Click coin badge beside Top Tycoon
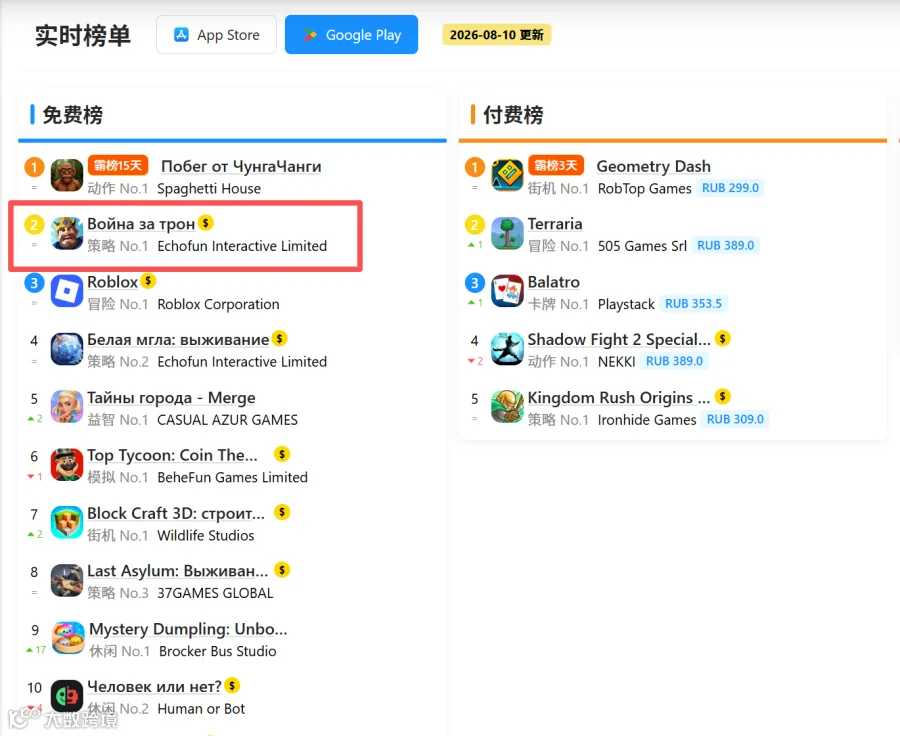 (x=282, y=454)
